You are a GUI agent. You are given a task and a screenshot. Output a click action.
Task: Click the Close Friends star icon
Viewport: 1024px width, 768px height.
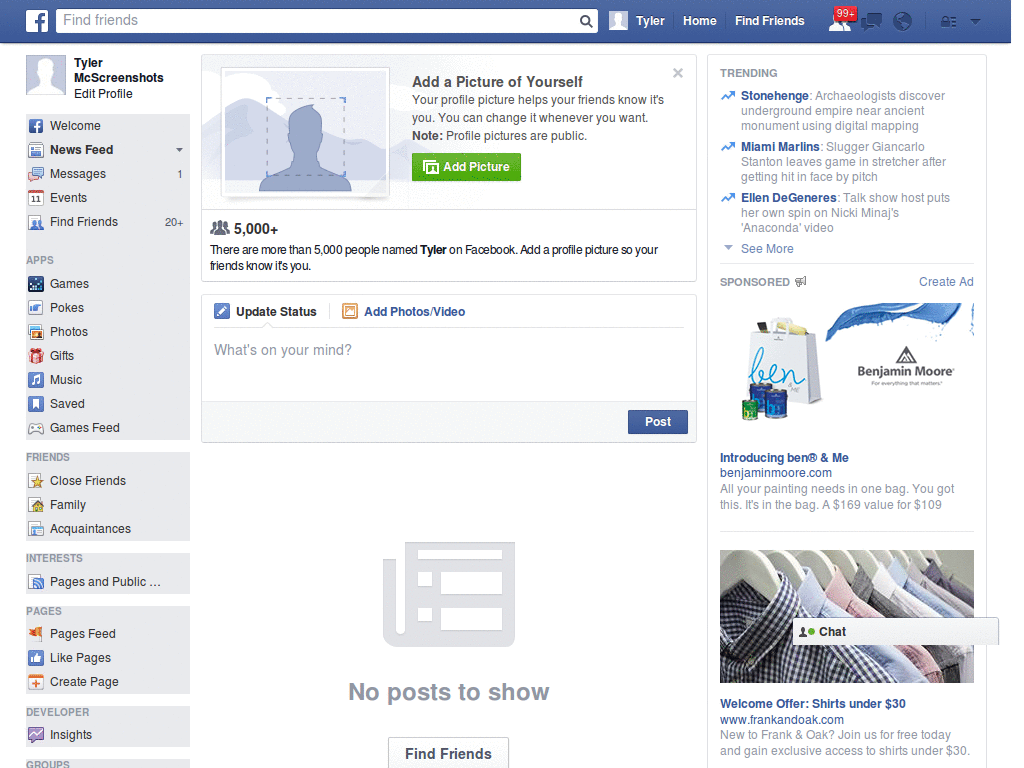click(36, 481)
